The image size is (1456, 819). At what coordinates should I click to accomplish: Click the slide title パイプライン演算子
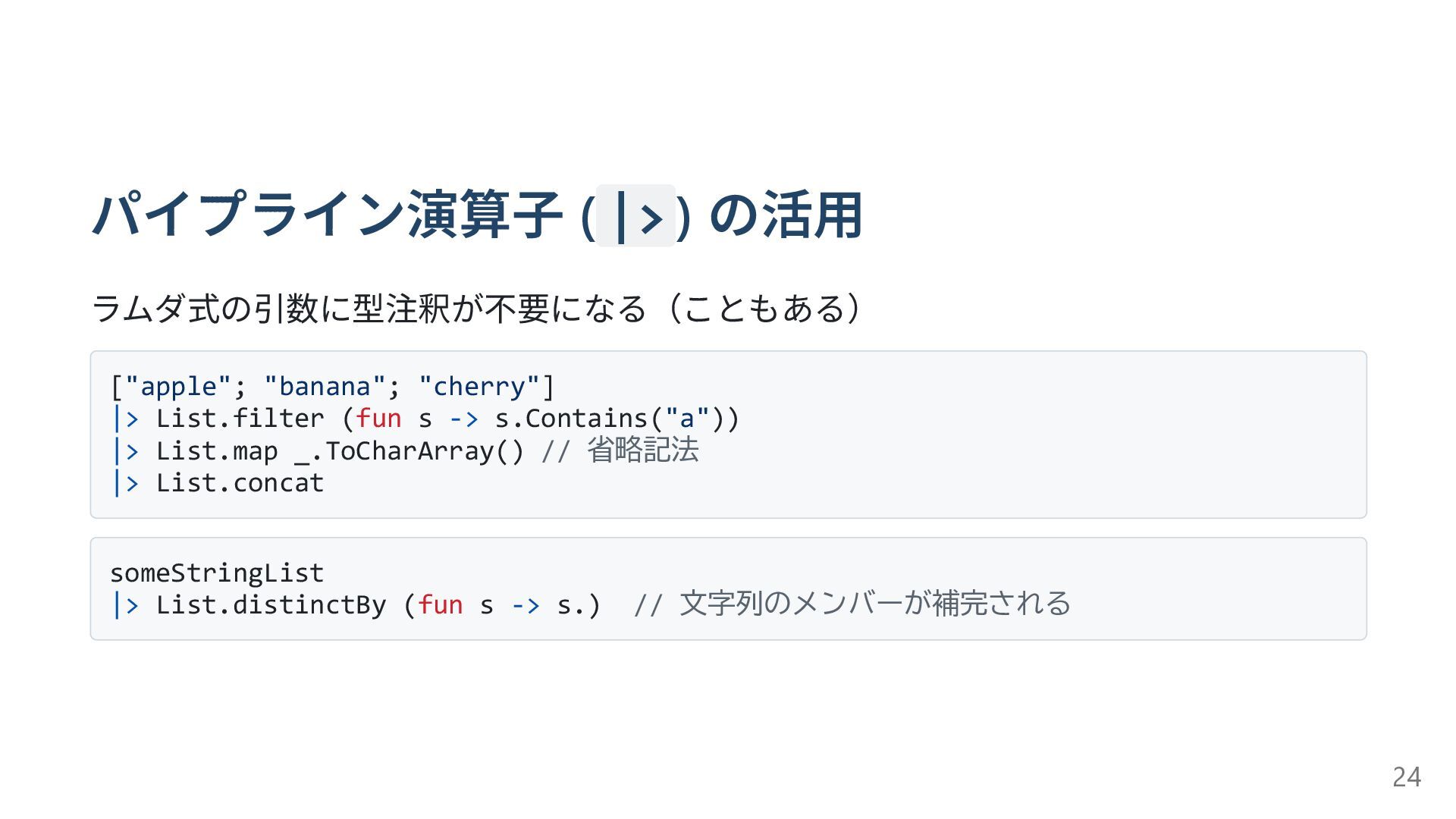[328, 215]
